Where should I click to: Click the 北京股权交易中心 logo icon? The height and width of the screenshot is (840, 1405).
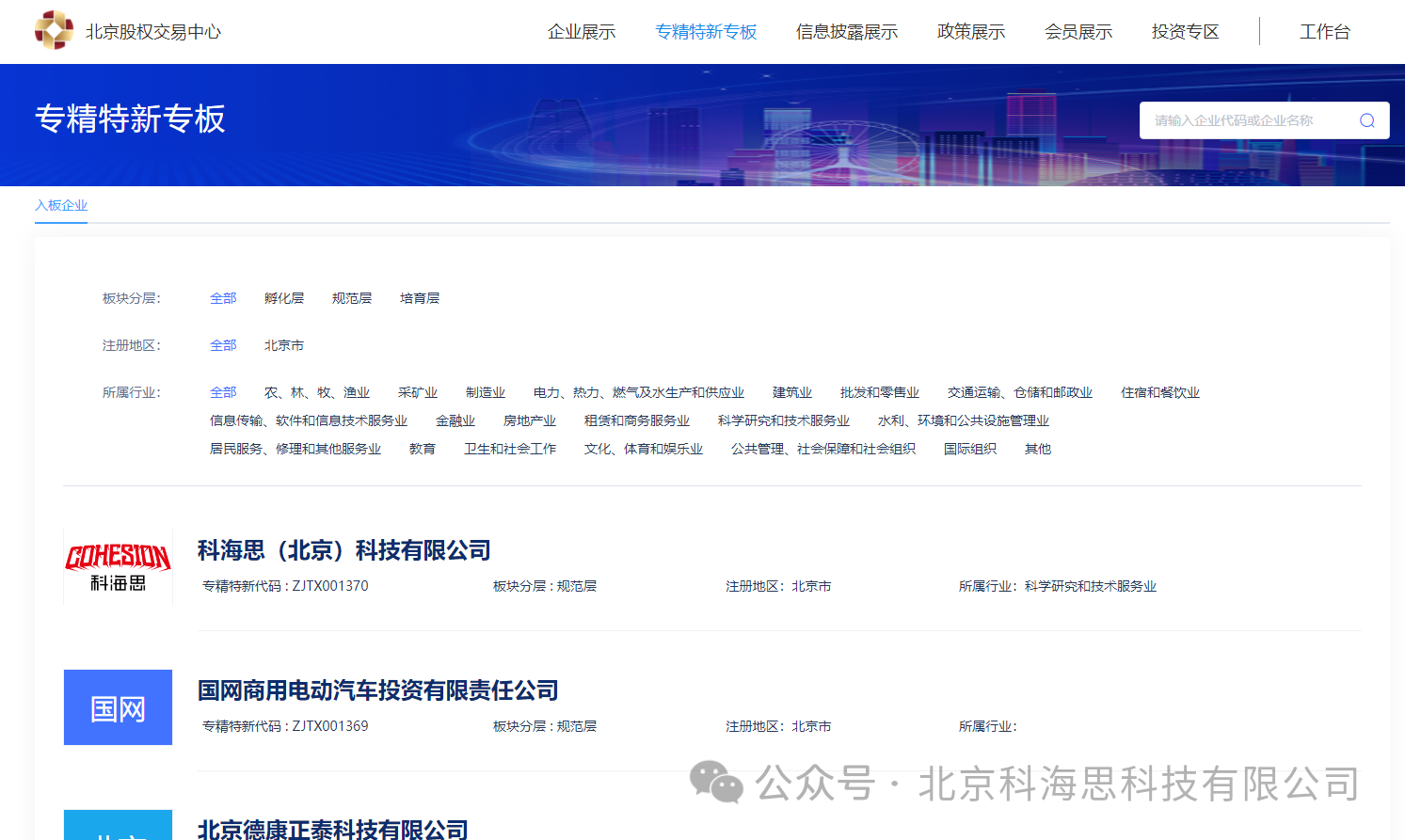(x=54, y=30)
